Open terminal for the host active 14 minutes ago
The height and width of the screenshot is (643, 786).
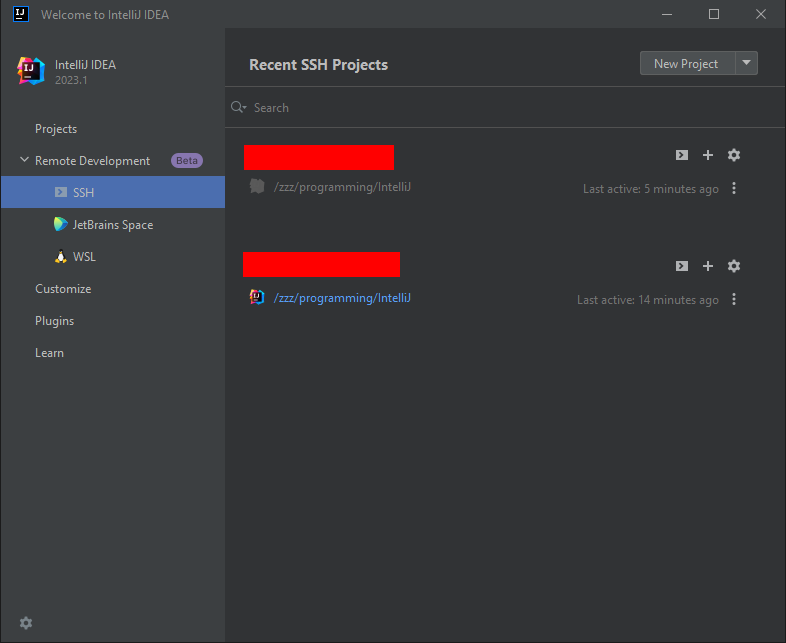(682, 266)
